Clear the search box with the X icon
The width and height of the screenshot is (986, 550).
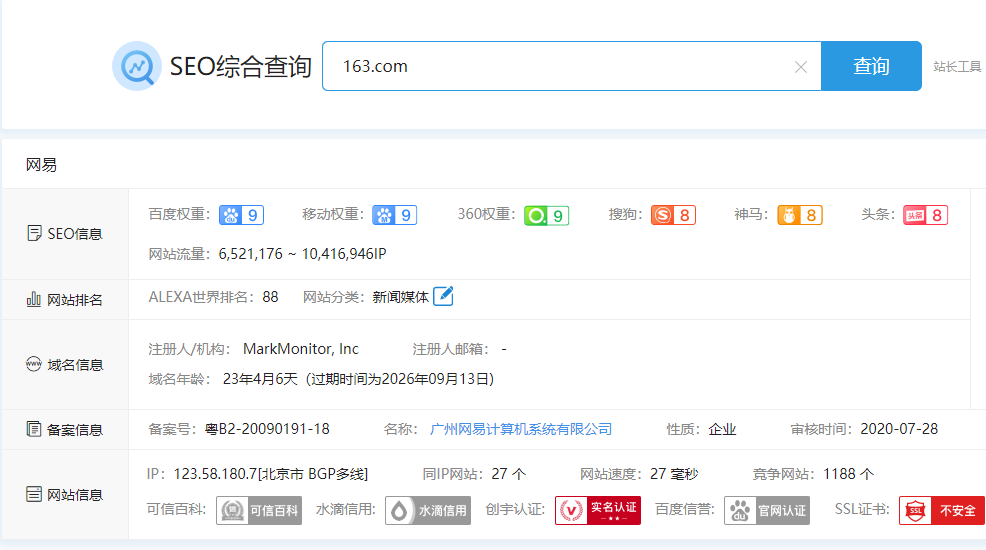pyautogui.click(x=800, y=67)
